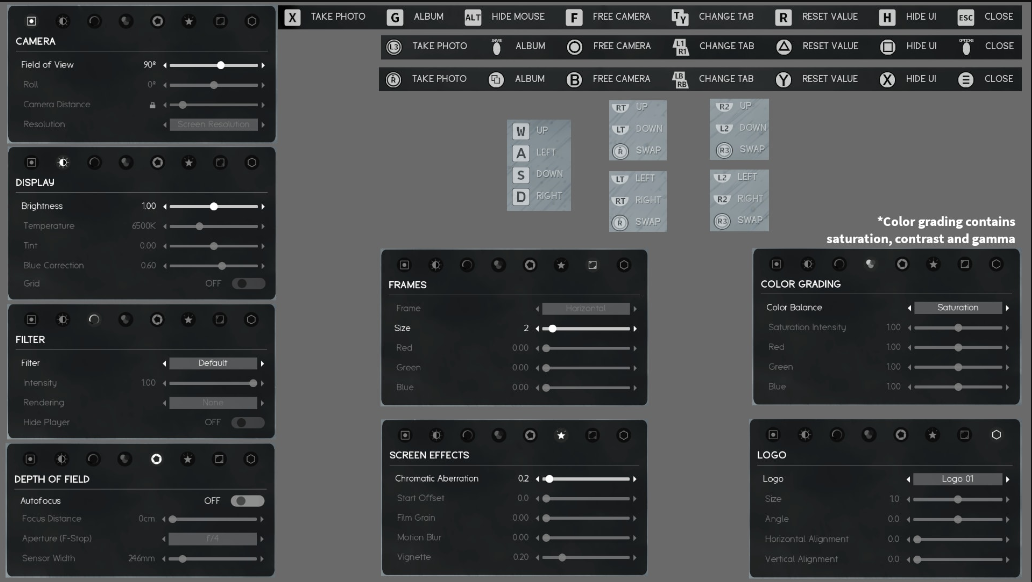
Task: Click the triangle button icon beside Reset Value
Action: pos(783,46)
